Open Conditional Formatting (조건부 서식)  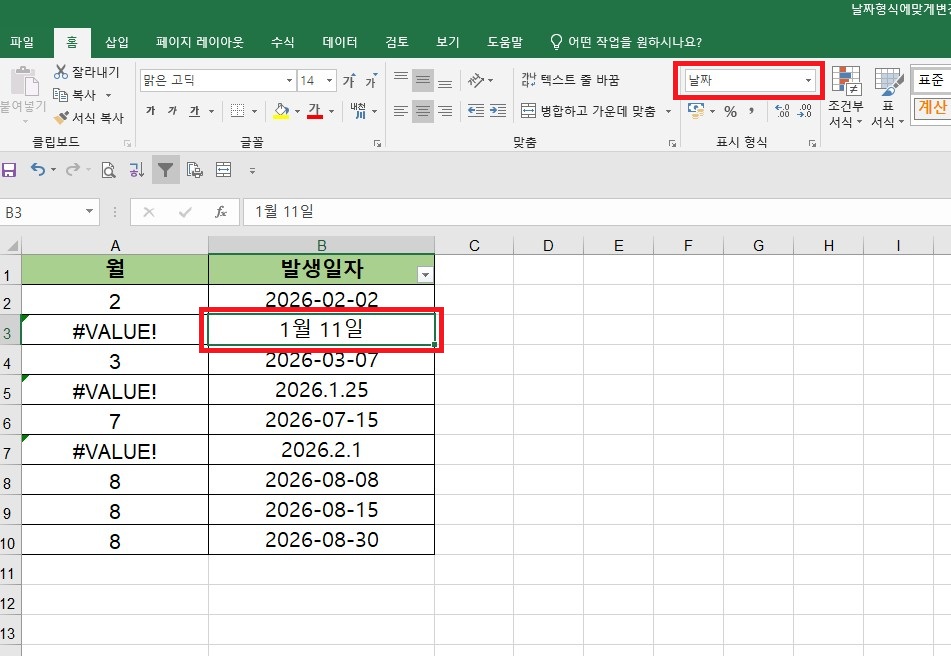(x=846, y=97)
